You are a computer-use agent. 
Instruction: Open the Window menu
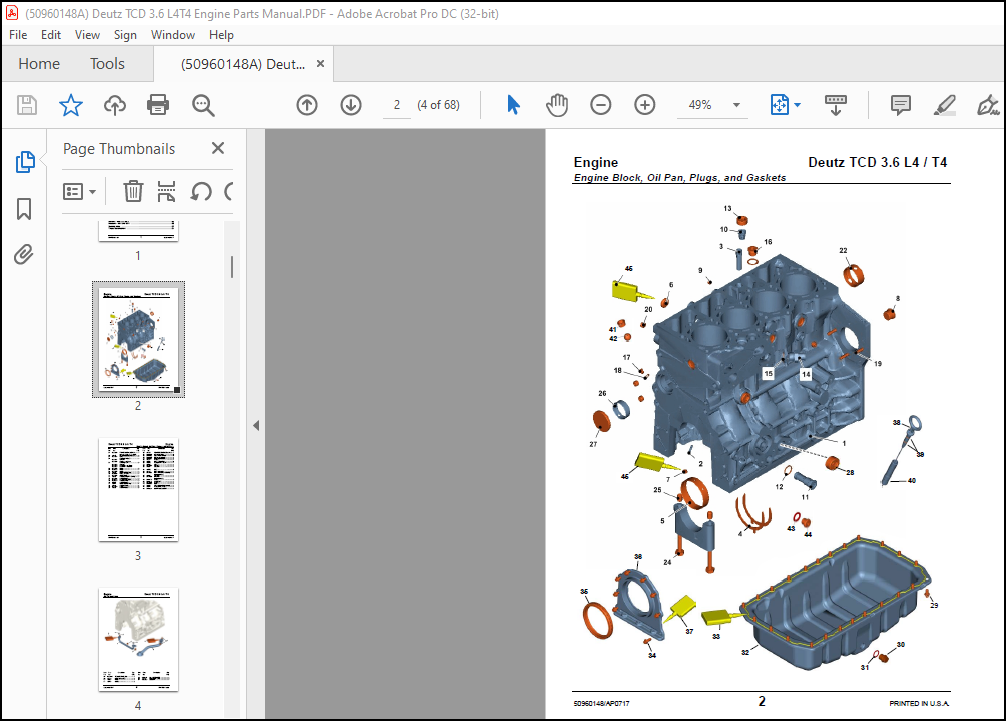tap(173, 35)
